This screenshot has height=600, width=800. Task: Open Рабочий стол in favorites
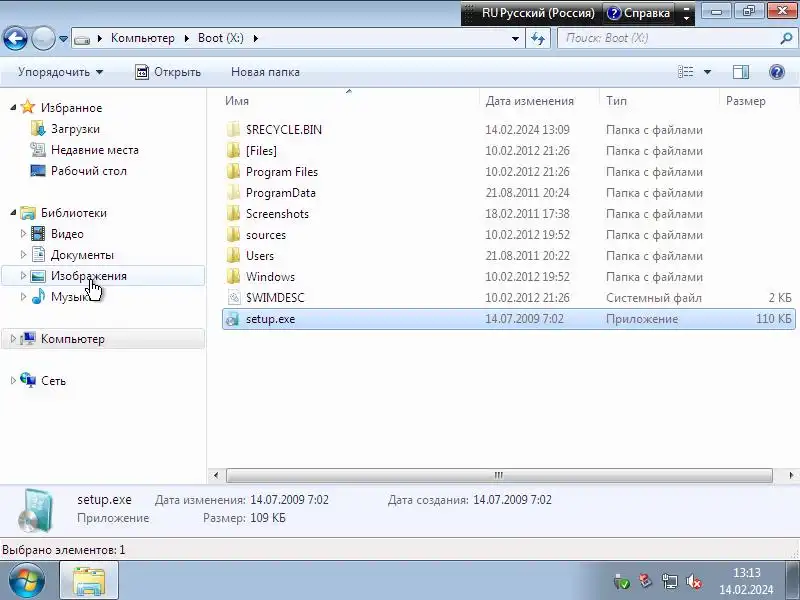pos(88,170)
